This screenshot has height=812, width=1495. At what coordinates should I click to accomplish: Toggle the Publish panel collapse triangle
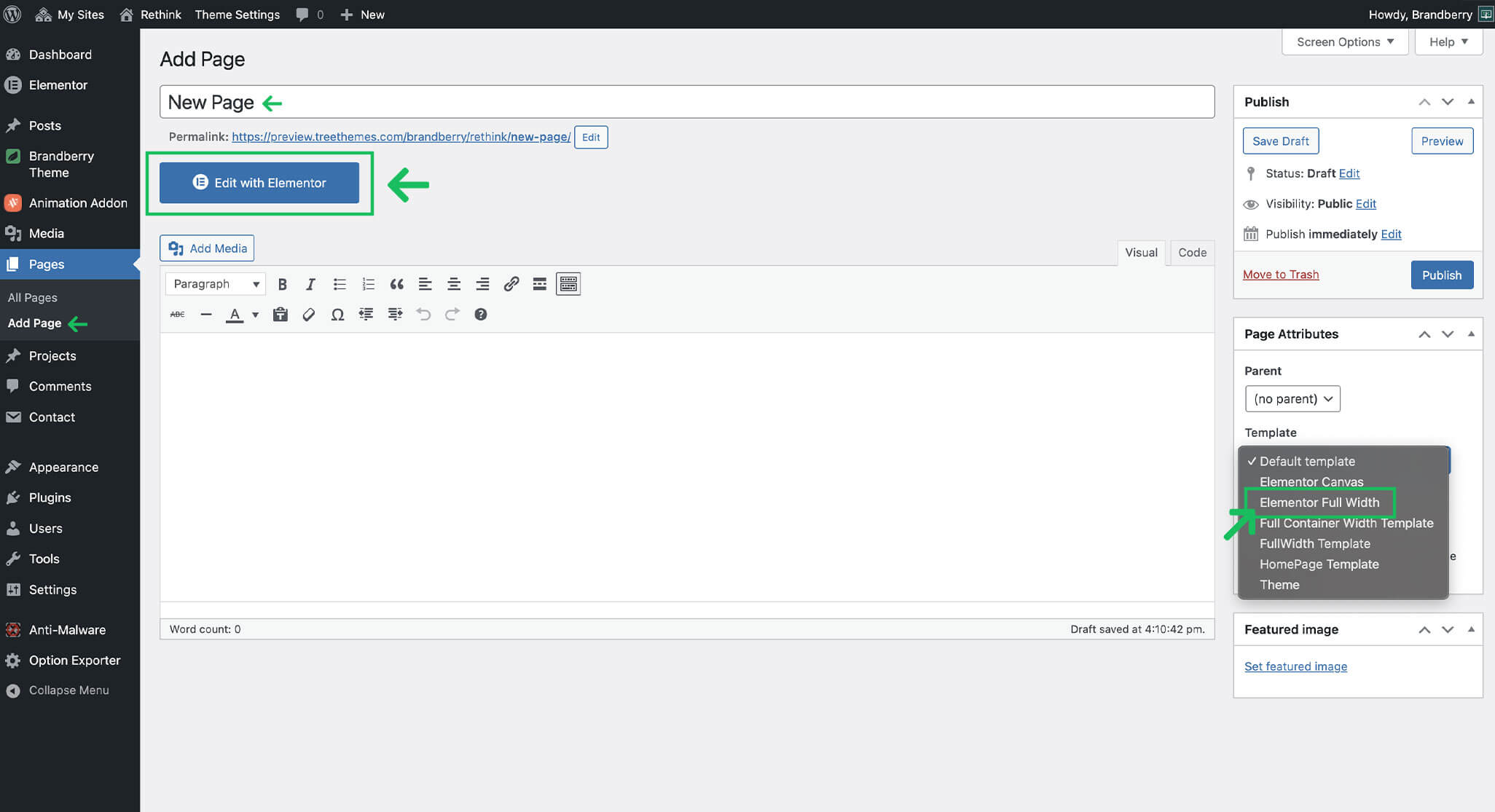tap(1471, 102)
